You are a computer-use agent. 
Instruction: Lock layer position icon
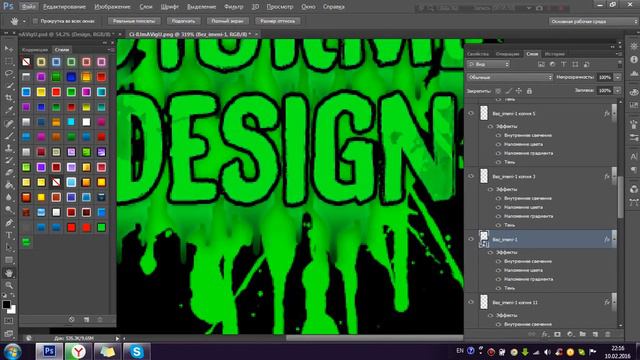(519, 91)
